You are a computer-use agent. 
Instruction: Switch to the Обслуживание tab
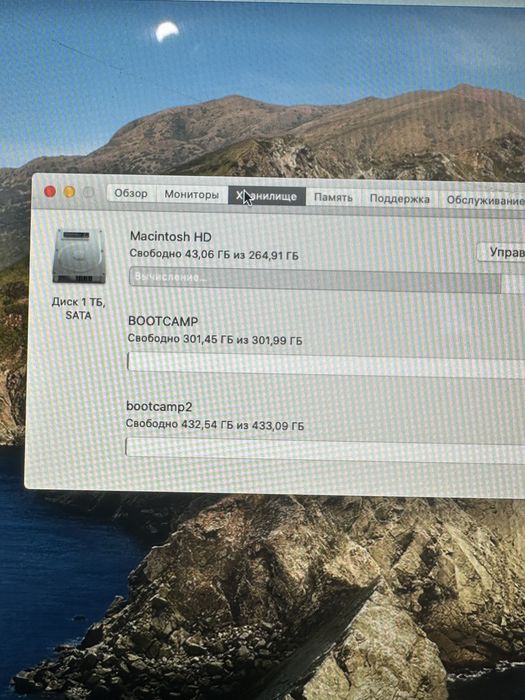[x=483, y=200]
